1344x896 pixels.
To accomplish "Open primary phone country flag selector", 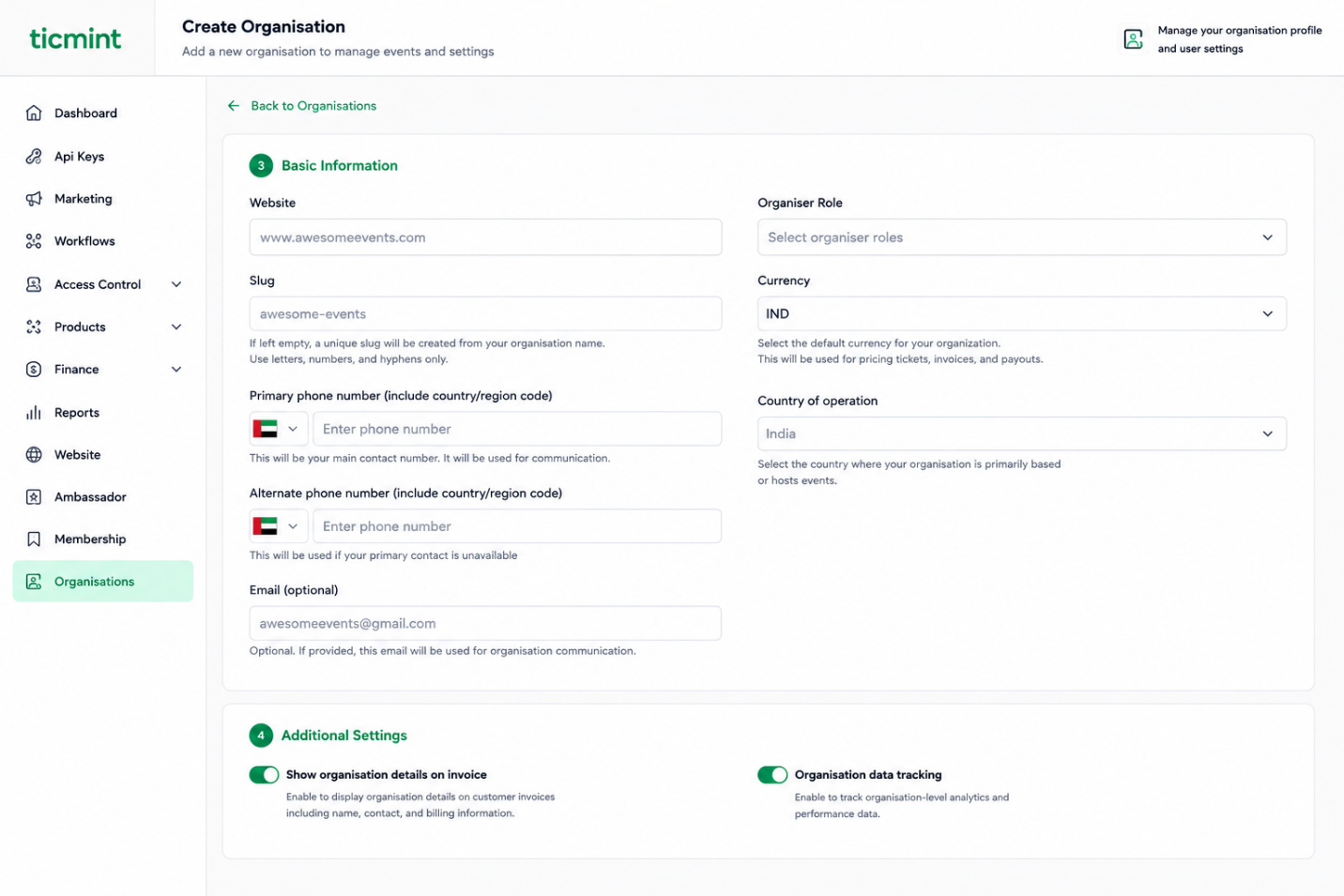I will point(278,429).
